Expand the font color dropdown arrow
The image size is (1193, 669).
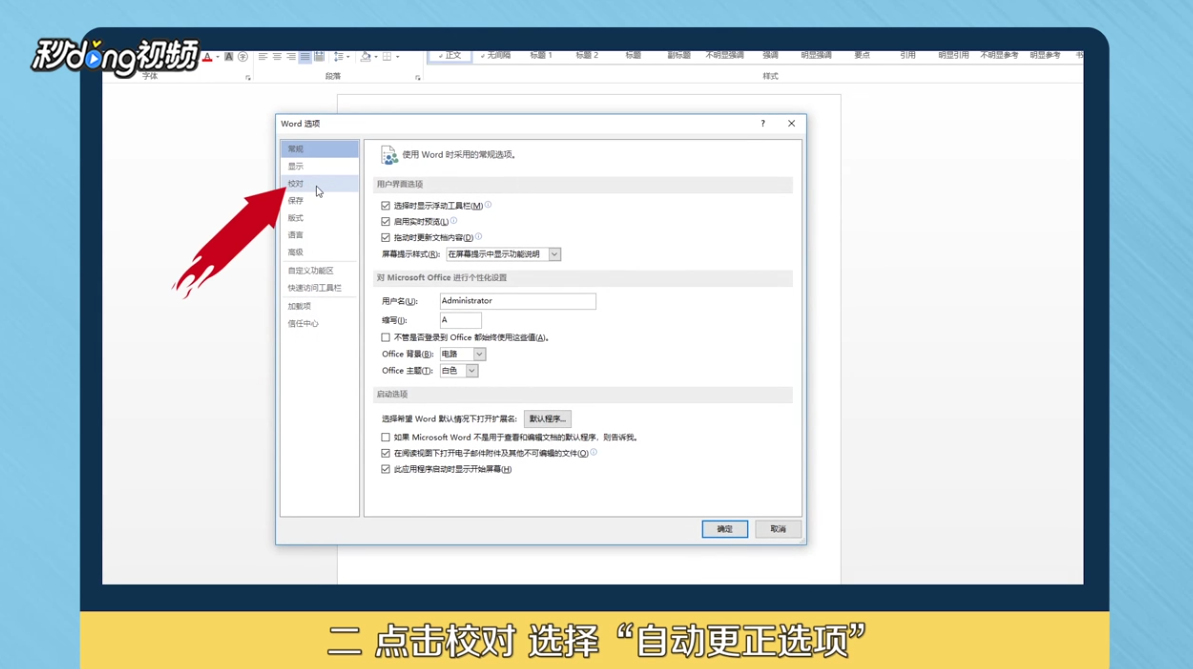218,57
